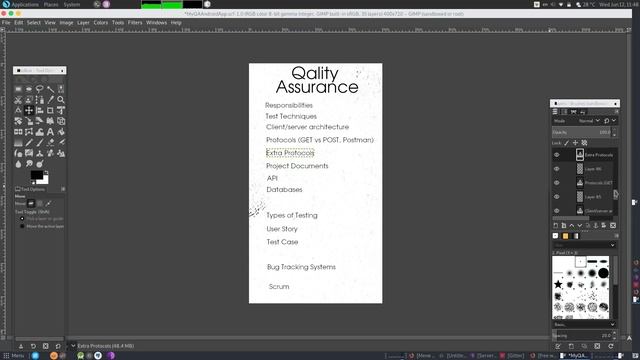Select the Color Picker eyedropper tool
Screen dimensions: 640x360
point(50,100)
